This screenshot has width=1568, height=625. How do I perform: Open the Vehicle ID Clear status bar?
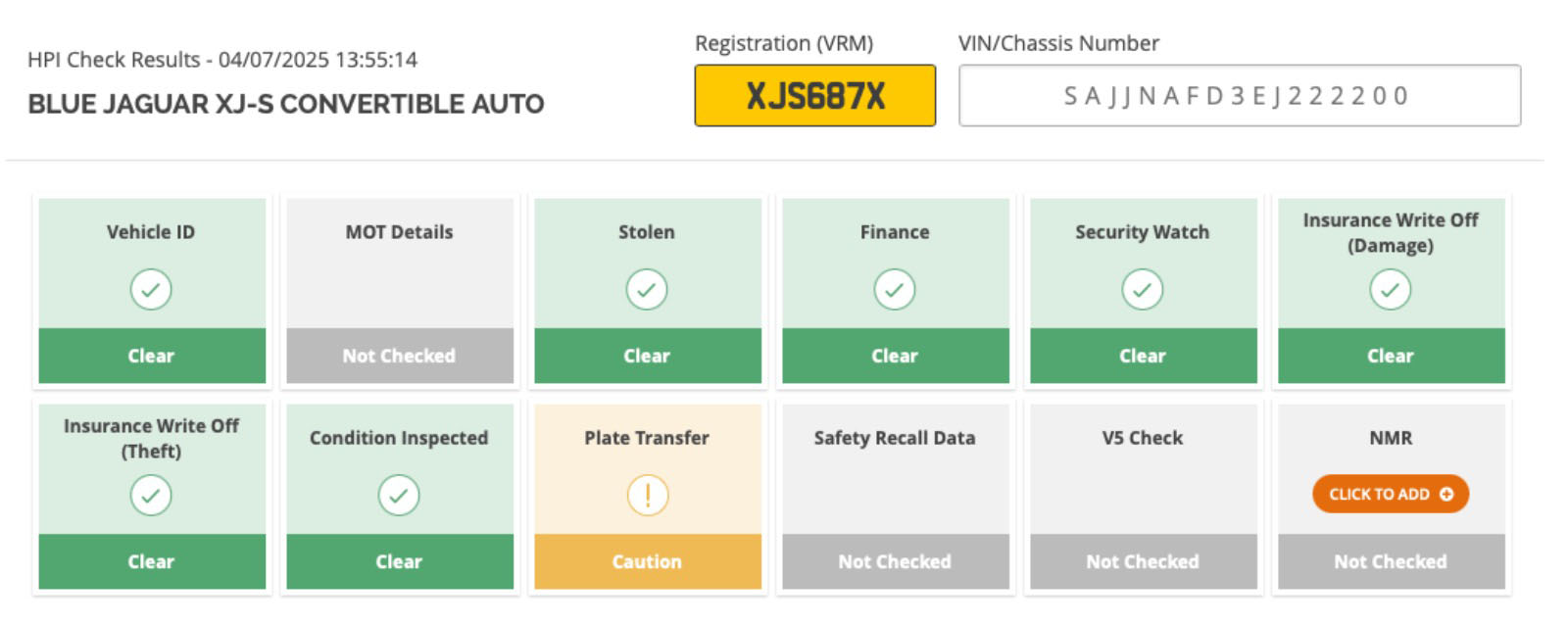152,356
